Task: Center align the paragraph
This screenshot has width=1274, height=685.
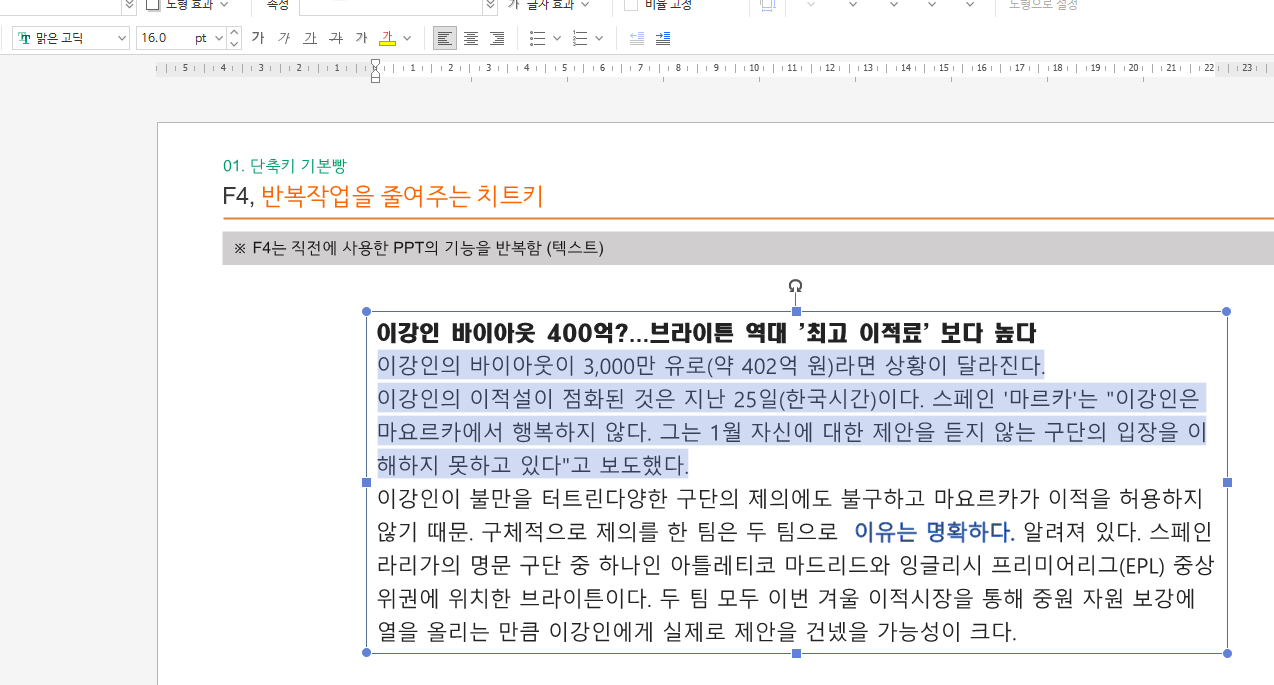Action: (471, 38)
